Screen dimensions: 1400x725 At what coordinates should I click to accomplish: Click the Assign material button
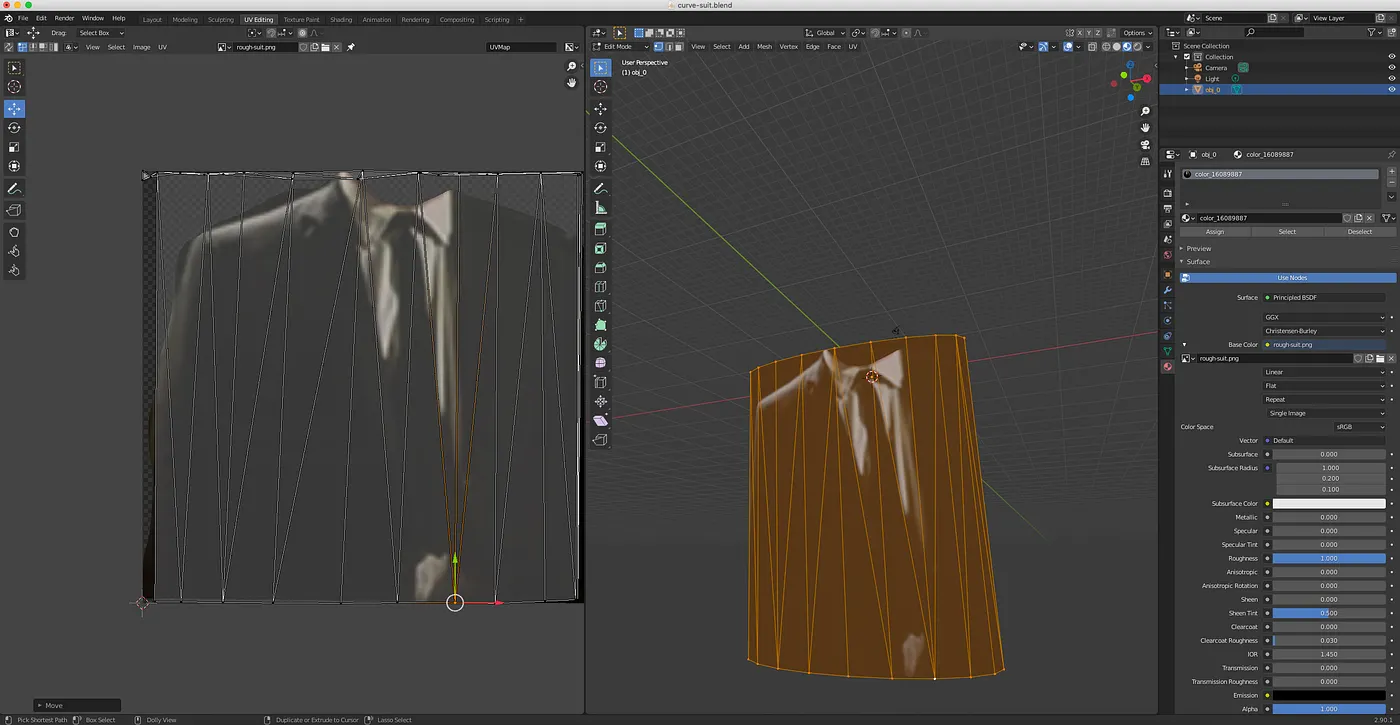(x=1214, y=232)
